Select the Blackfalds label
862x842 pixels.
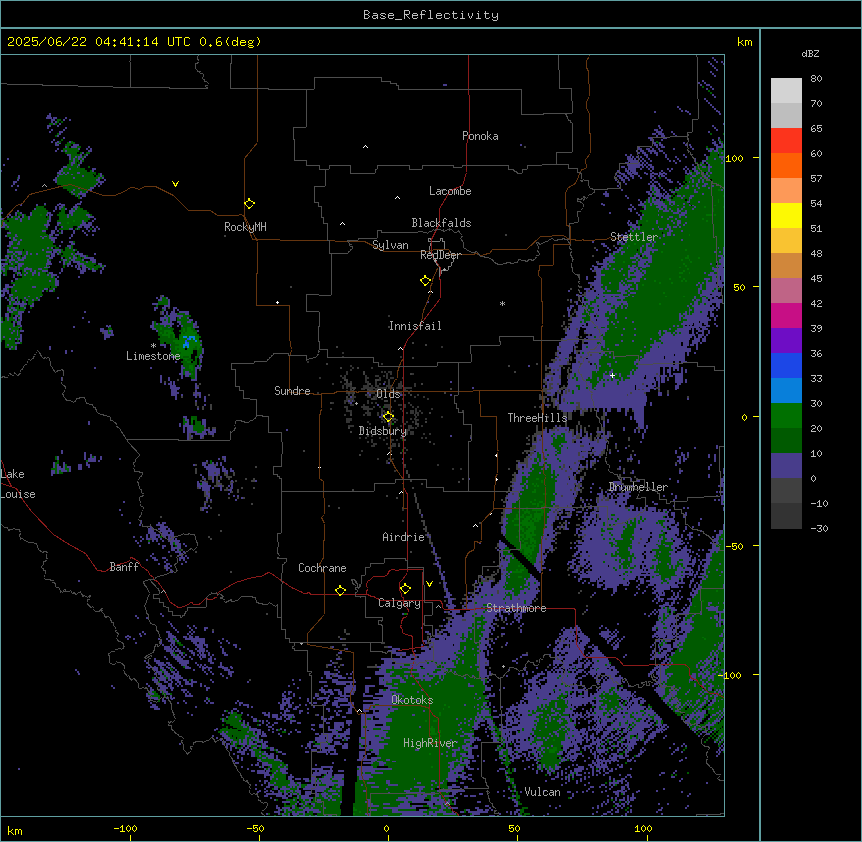(x=441, y=223)
